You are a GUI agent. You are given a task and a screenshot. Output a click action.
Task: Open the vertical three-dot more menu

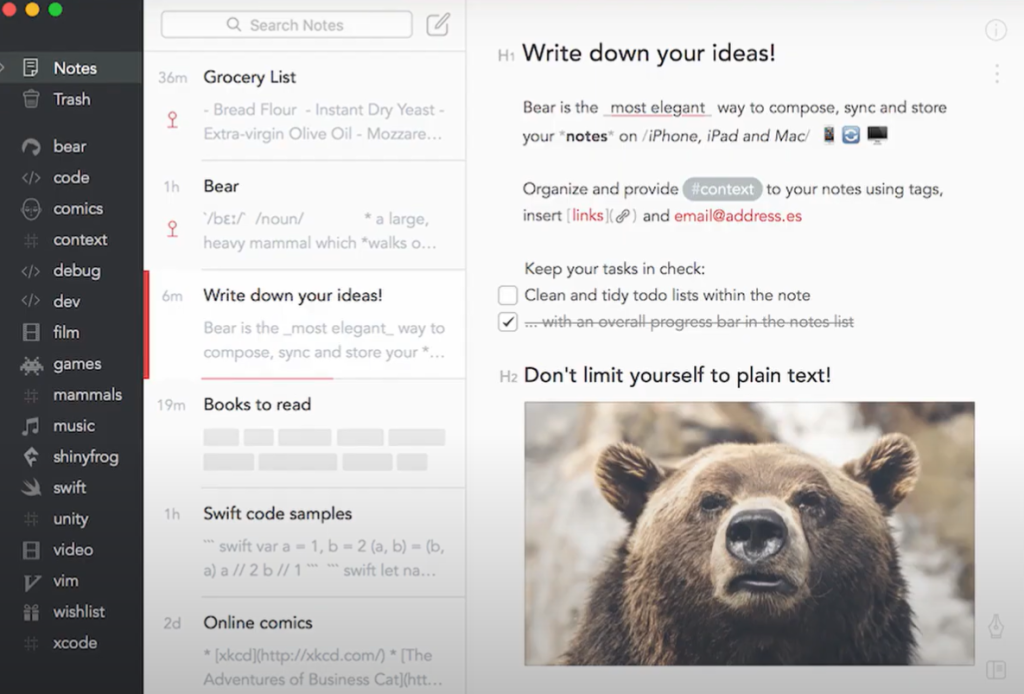pyautogui.click(x=996, y=74)
